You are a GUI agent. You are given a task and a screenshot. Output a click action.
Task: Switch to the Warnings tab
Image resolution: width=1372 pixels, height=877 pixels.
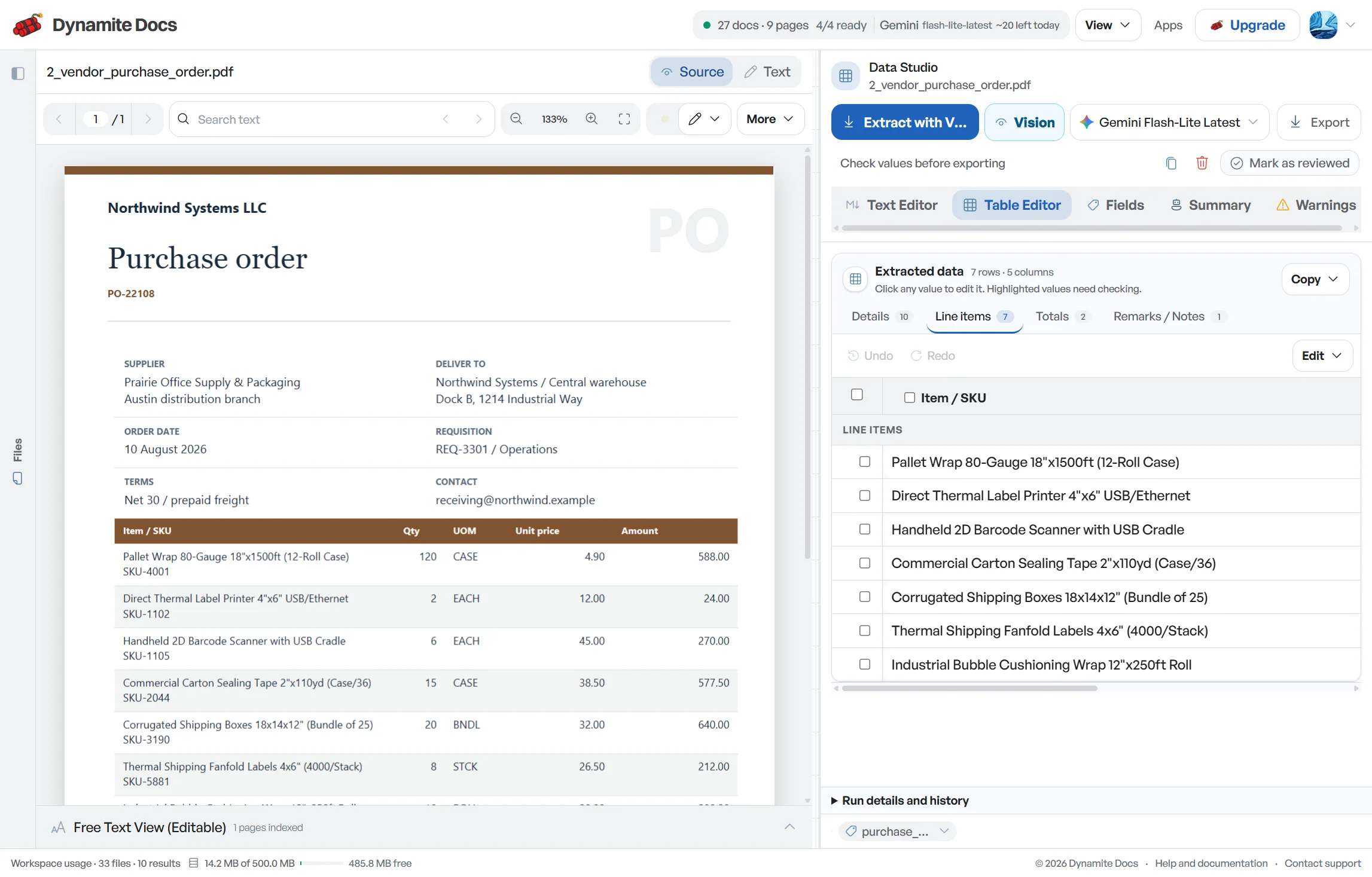click(x=1316, y=205)
